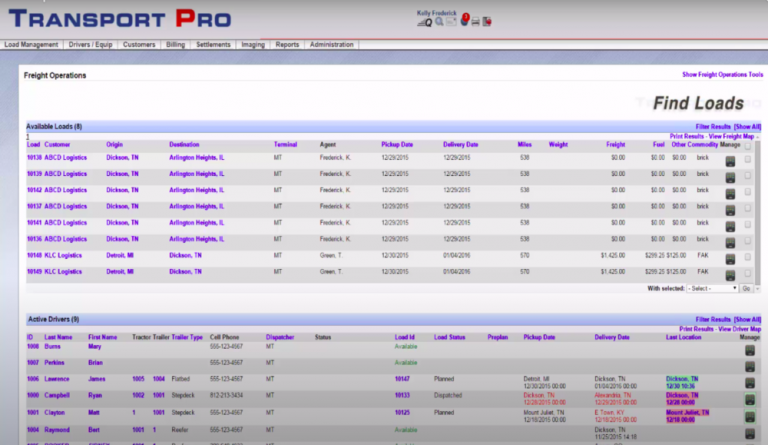Open the envelope messages icon
This screenshot has width=768, height=445.
pos(452,21)
